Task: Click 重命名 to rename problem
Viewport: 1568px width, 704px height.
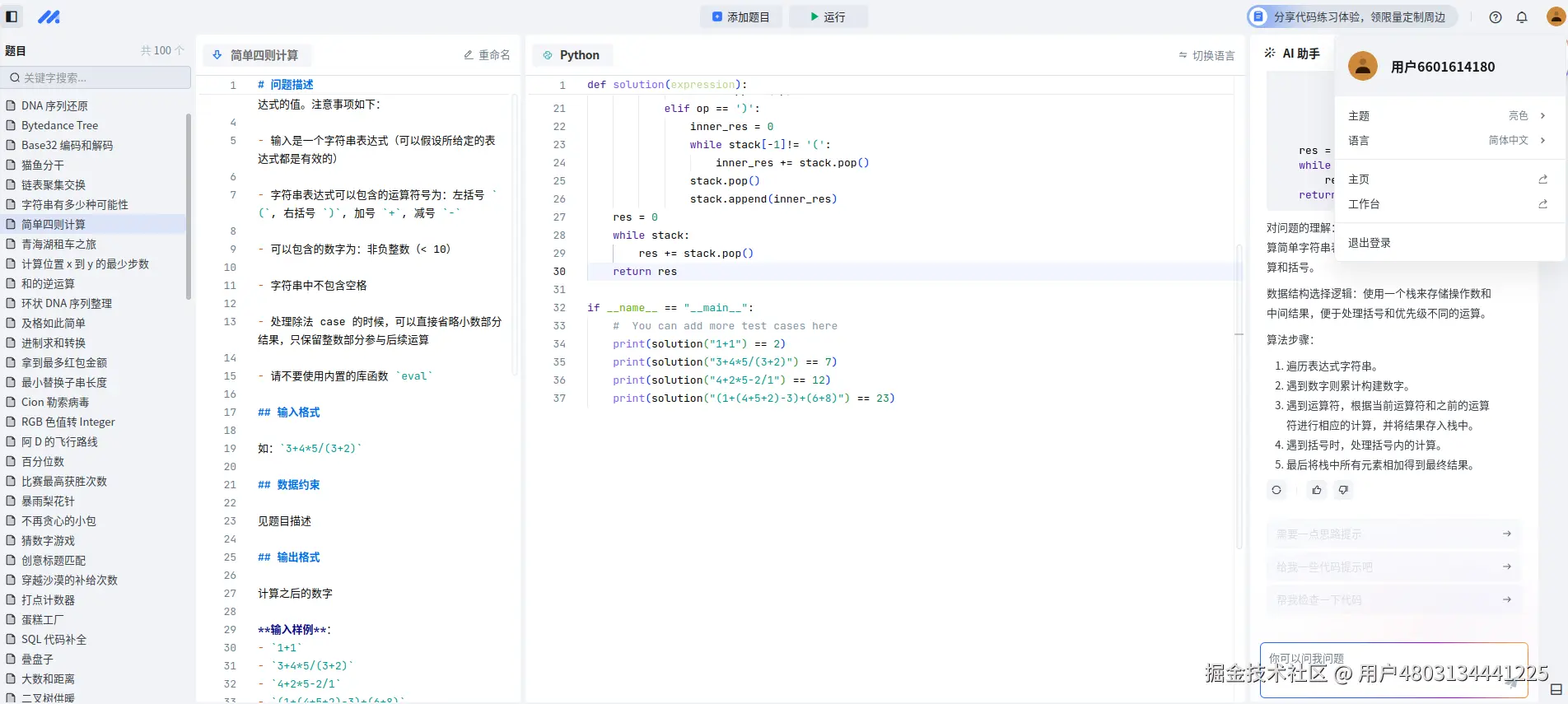Action: point(487,55)
